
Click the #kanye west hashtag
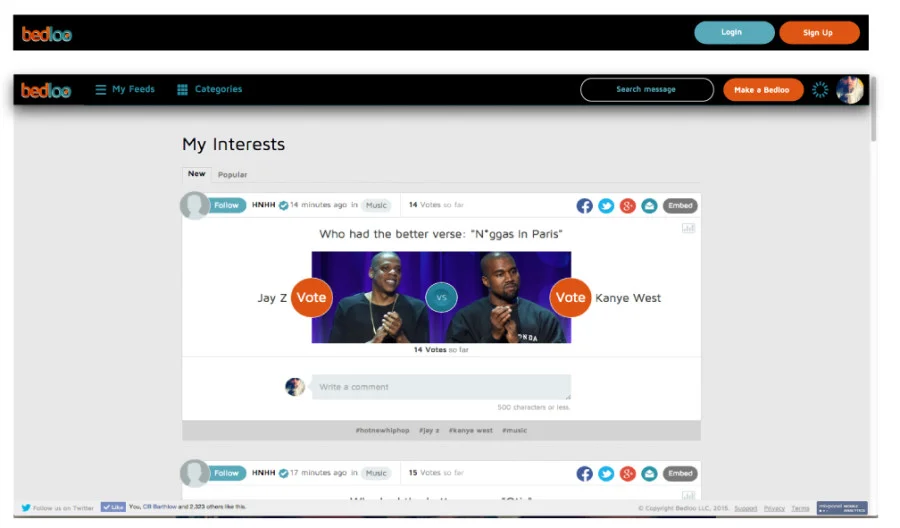click(x=471, y=430)
